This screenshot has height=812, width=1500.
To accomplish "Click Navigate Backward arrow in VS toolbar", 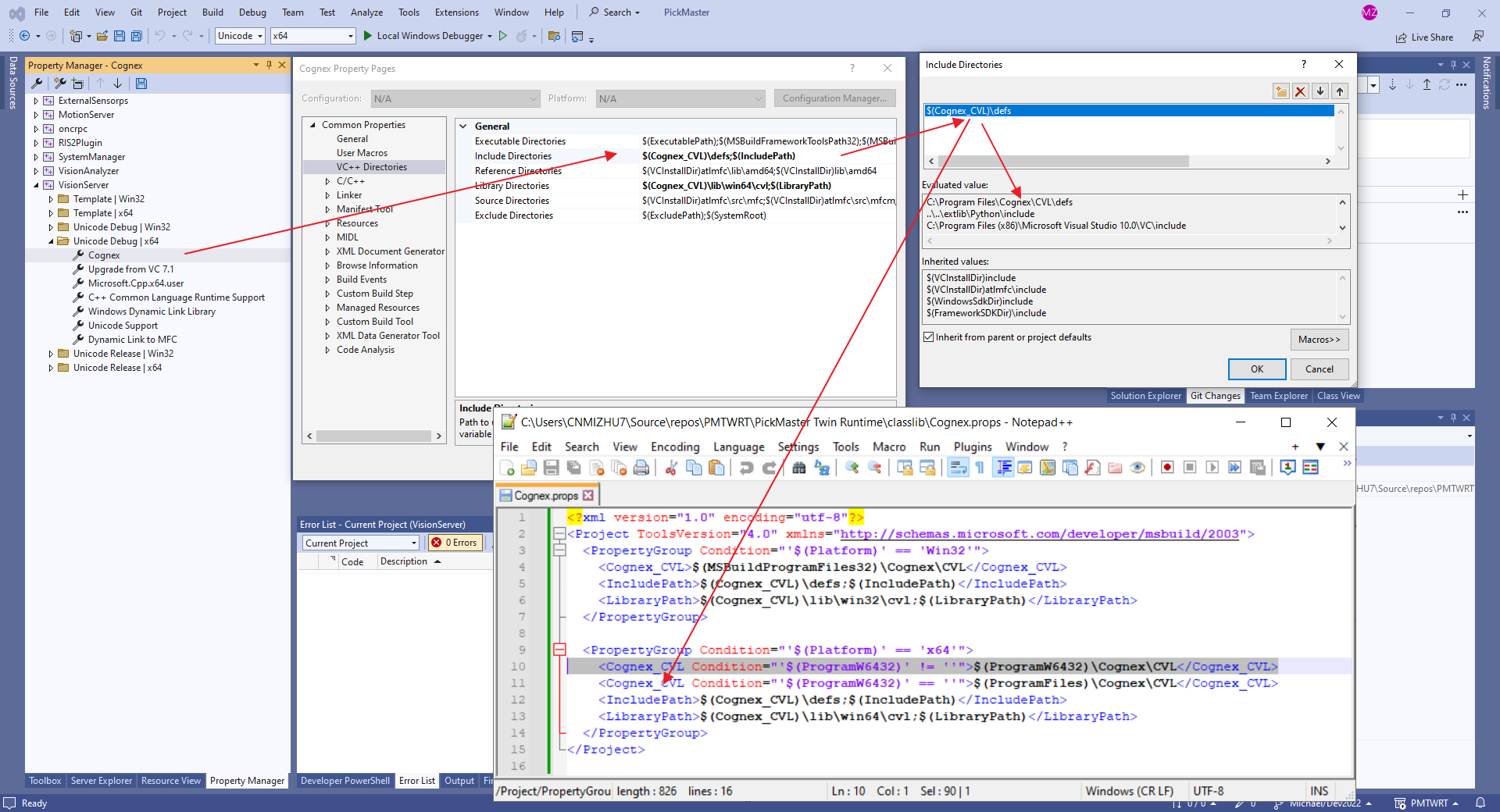I will point(24,36).
